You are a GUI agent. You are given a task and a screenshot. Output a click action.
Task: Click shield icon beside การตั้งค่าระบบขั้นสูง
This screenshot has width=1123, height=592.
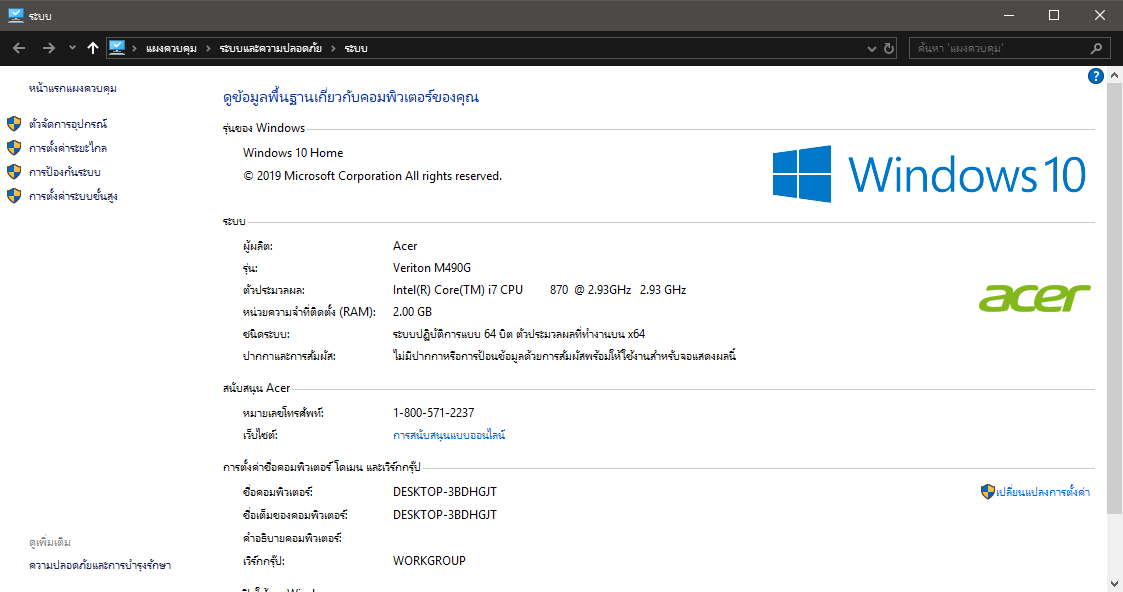(14, 195)
